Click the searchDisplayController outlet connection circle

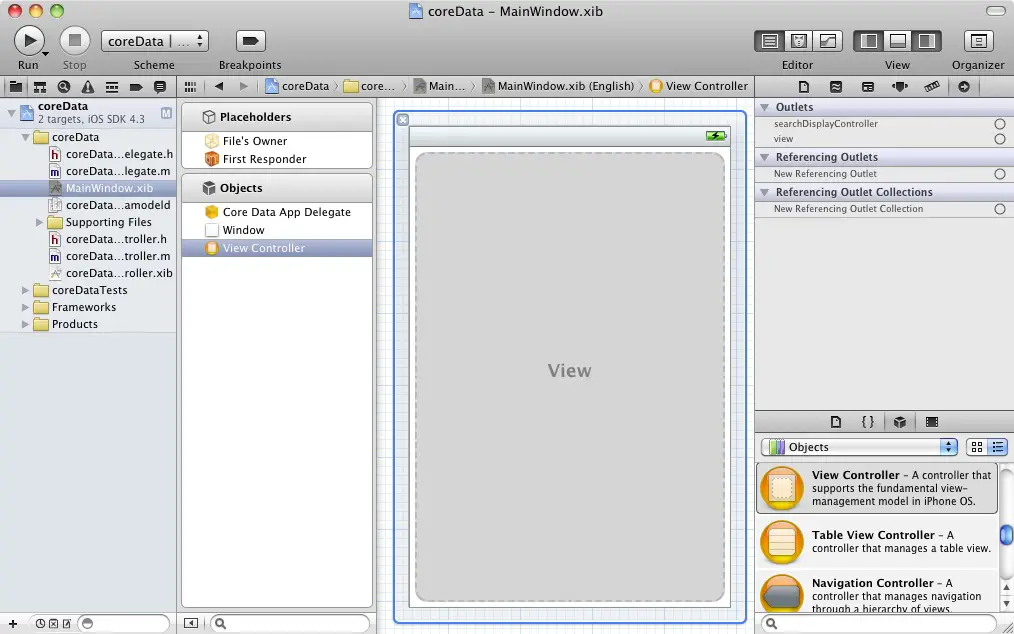[x=999, y=124]
